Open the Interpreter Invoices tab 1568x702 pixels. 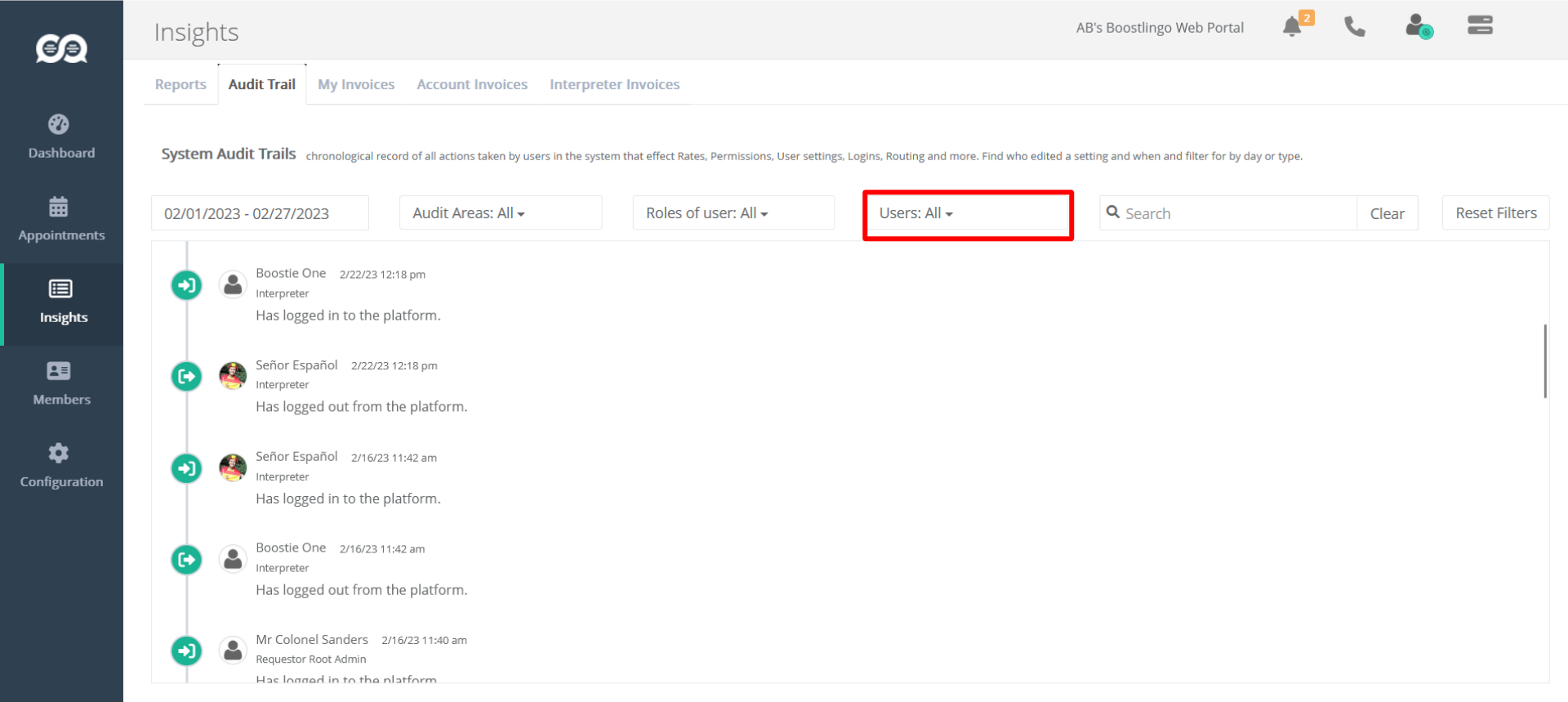(615, 84)
